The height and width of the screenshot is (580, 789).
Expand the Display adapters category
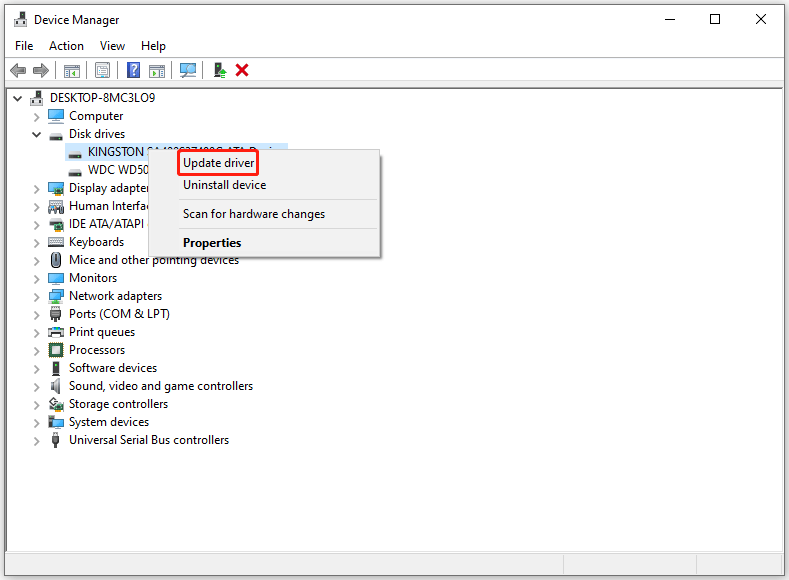point(36,189)
